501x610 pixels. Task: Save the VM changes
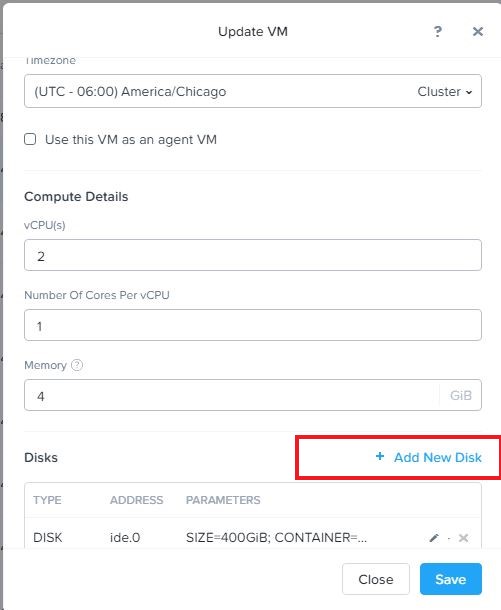[x=451, y=579]
